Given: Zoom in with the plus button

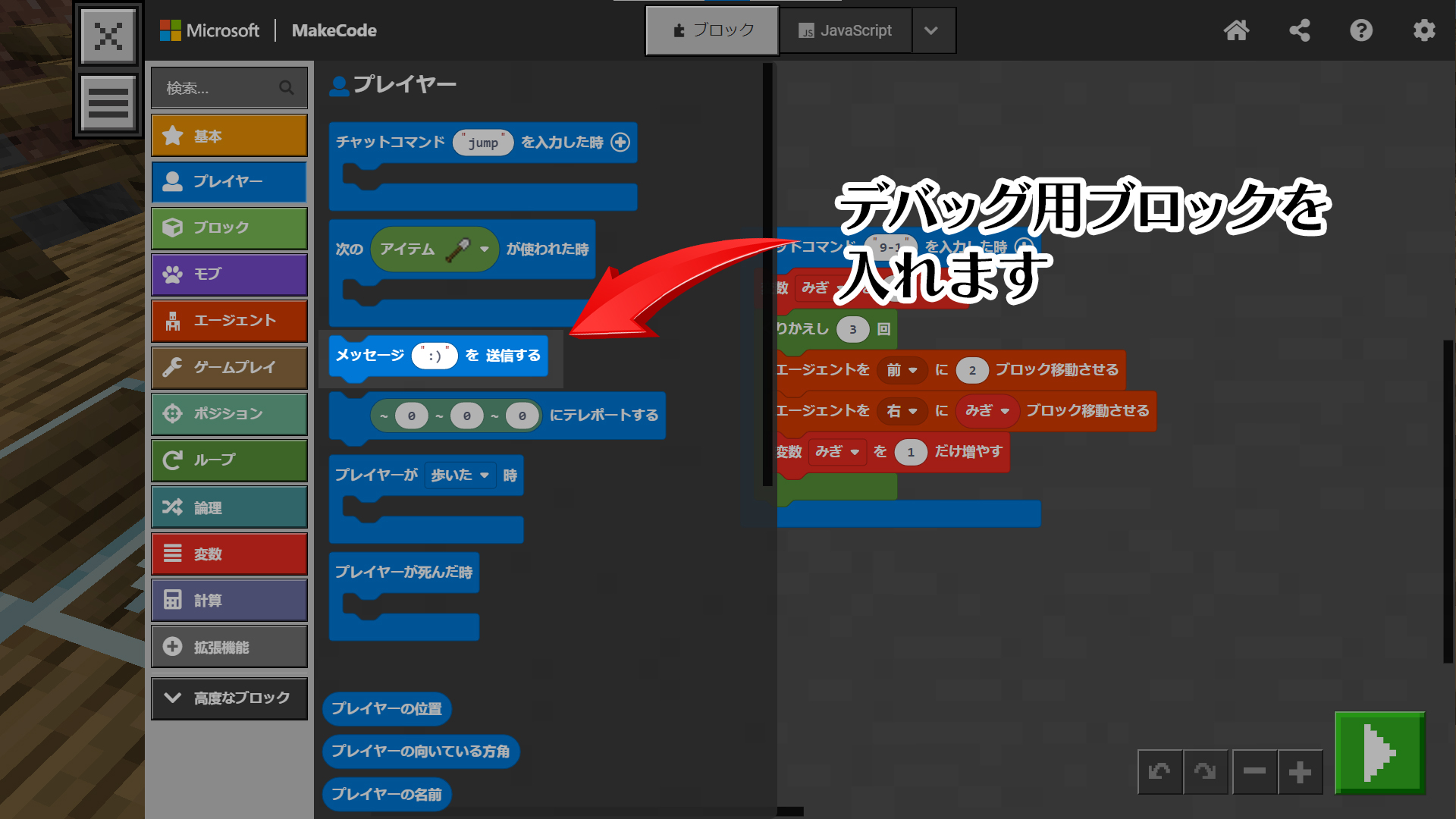Looking at the screenshot, I should point(1300,772).
